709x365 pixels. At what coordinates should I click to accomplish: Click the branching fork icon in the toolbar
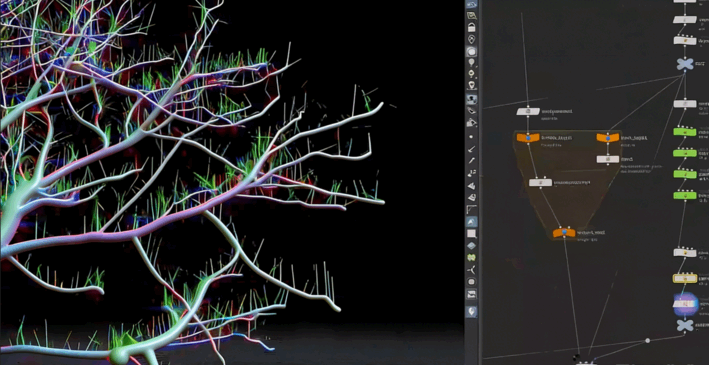472,270
